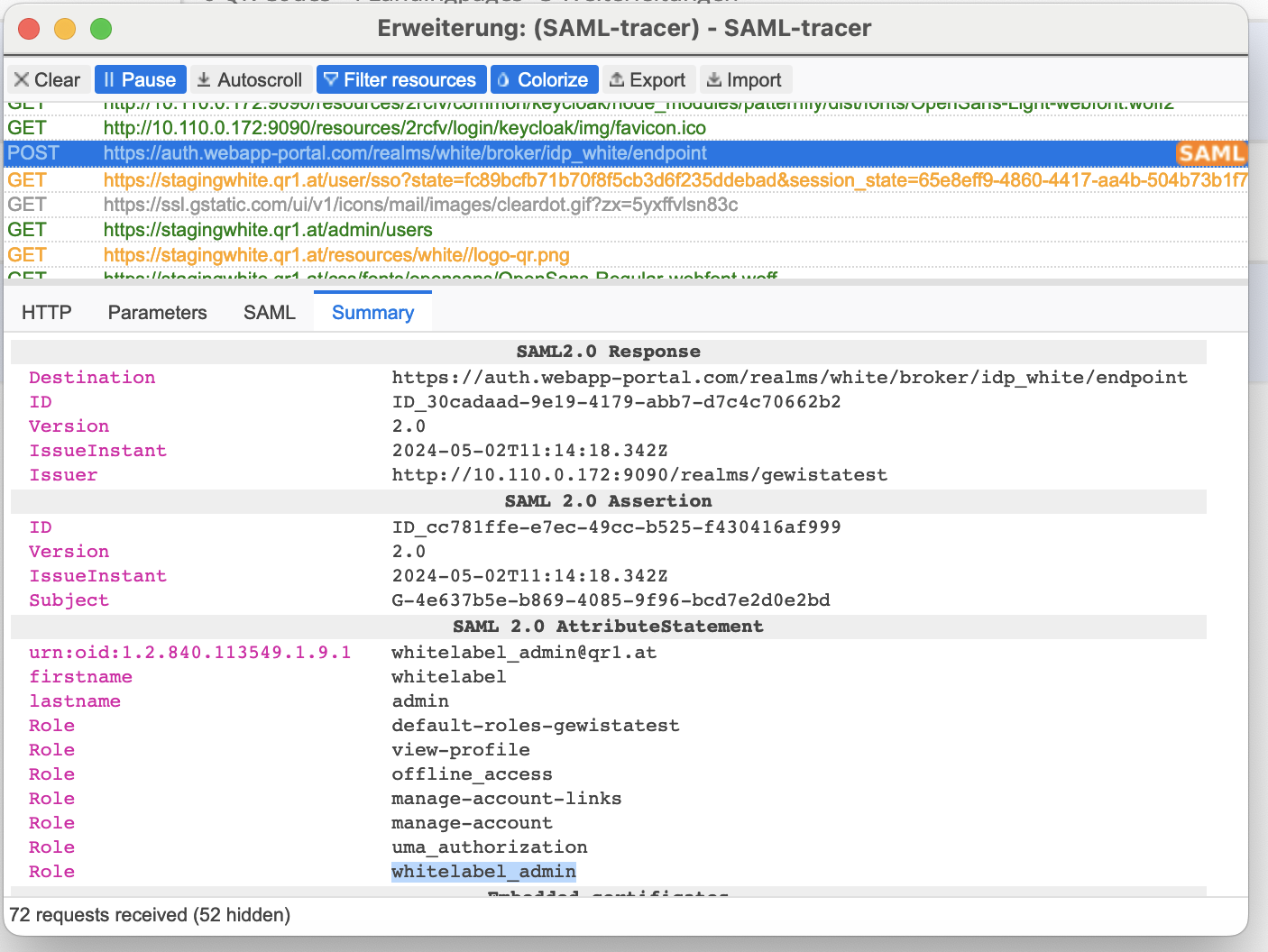Click the Export upload icon
Screen dimensions: 1268x952
coord(619,79)
